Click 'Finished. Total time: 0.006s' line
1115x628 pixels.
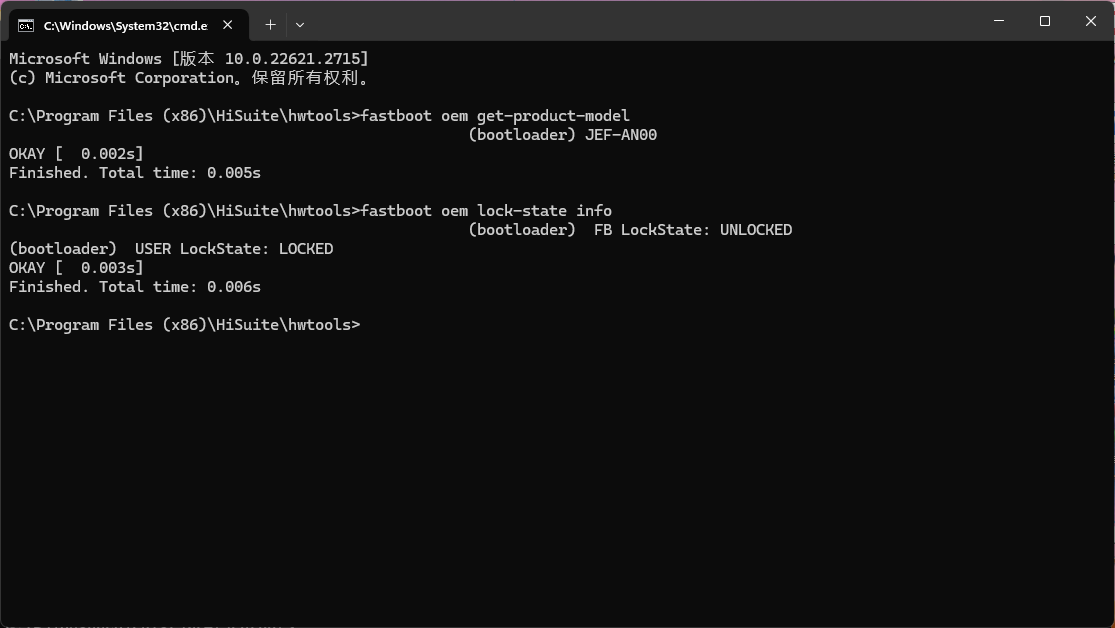tap(135, 287)
